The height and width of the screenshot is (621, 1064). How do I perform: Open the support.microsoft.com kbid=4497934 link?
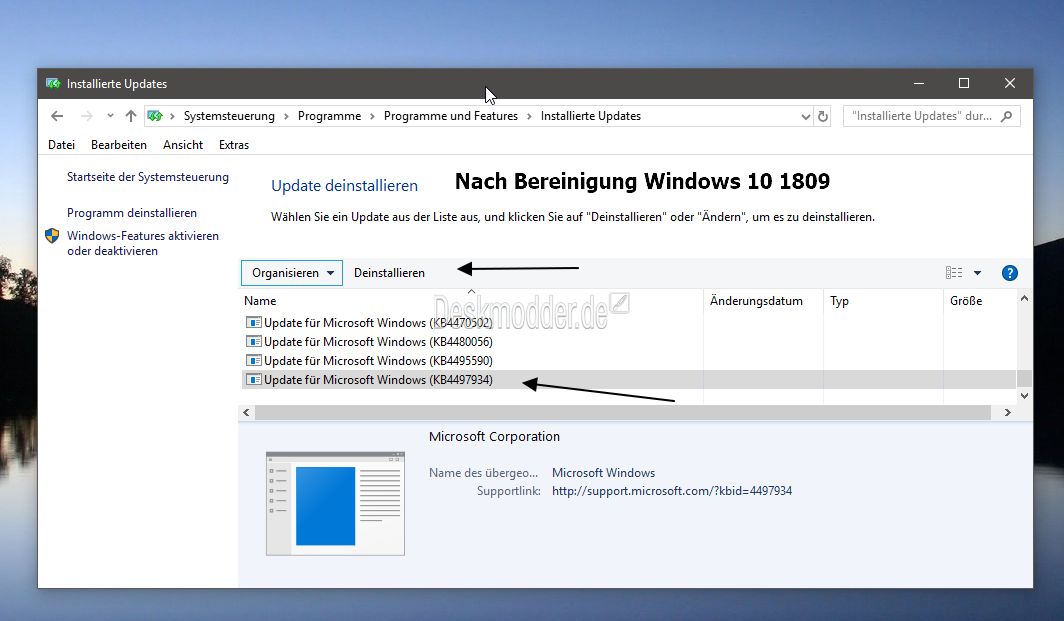click(672, 491)
